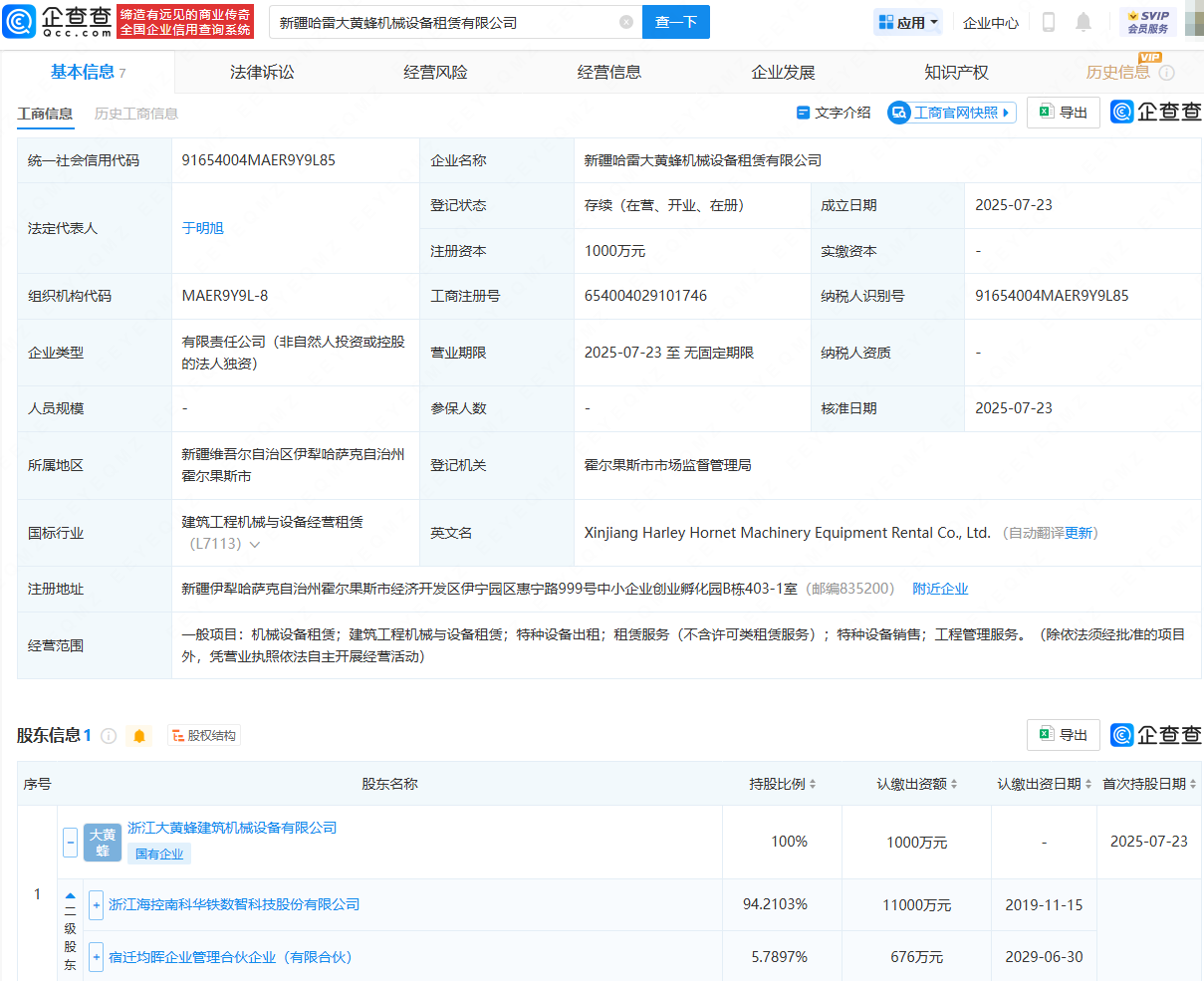Expand 浙江海控南科华铁数智科技 shareholder row
The height and width of the screenshot is (981, 1204).
point(96,904)
